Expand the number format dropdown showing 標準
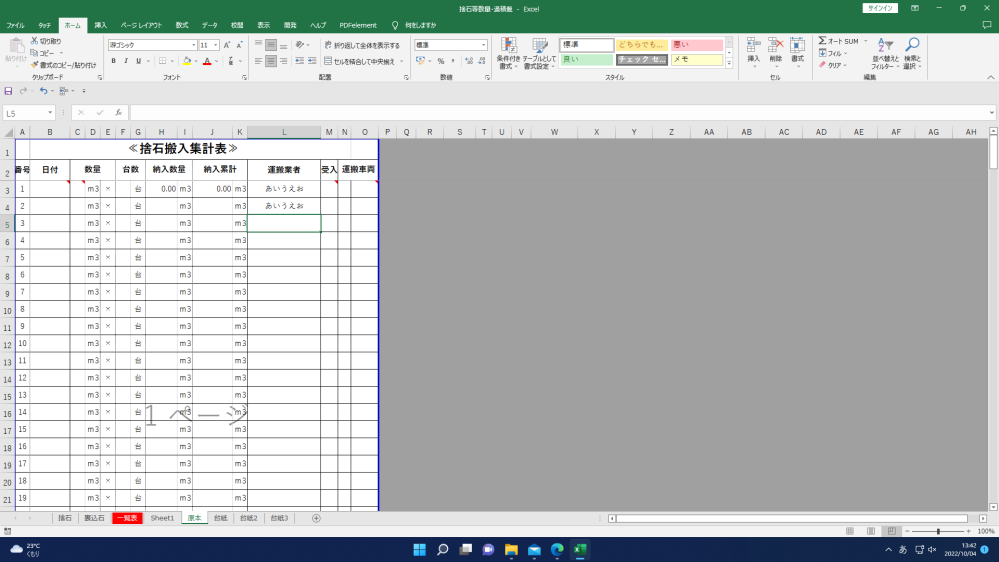Screen dimensions: 999x562 click(x=484, y=45)
